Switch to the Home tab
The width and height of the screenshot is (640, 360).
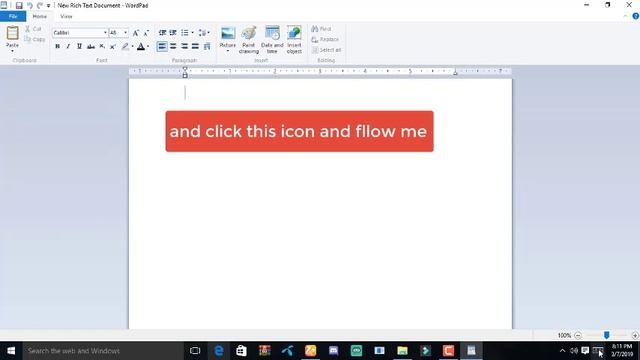pos(40,16)
